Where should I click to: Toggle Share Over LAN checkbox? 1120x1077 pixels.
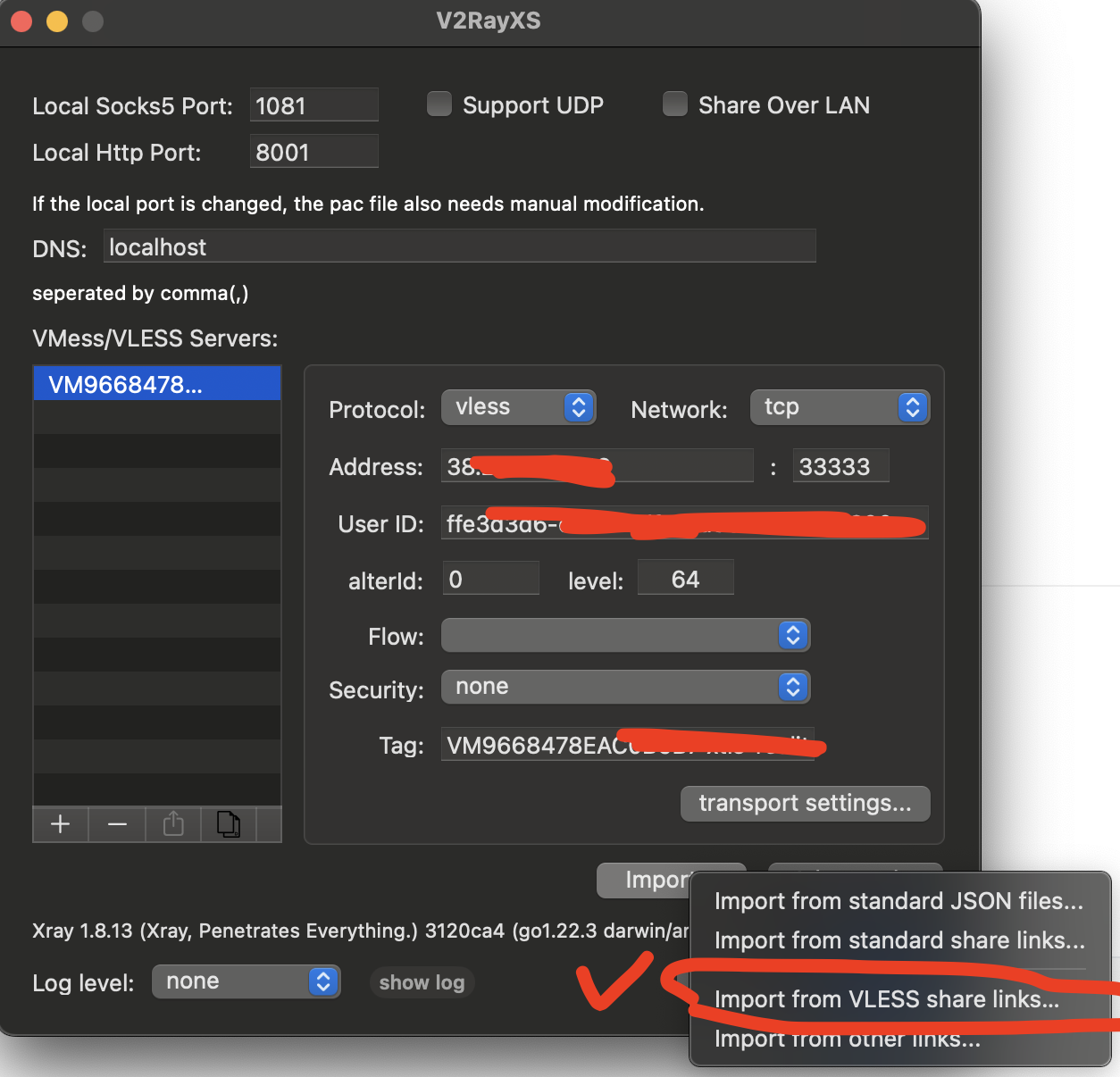coord(675,104)
